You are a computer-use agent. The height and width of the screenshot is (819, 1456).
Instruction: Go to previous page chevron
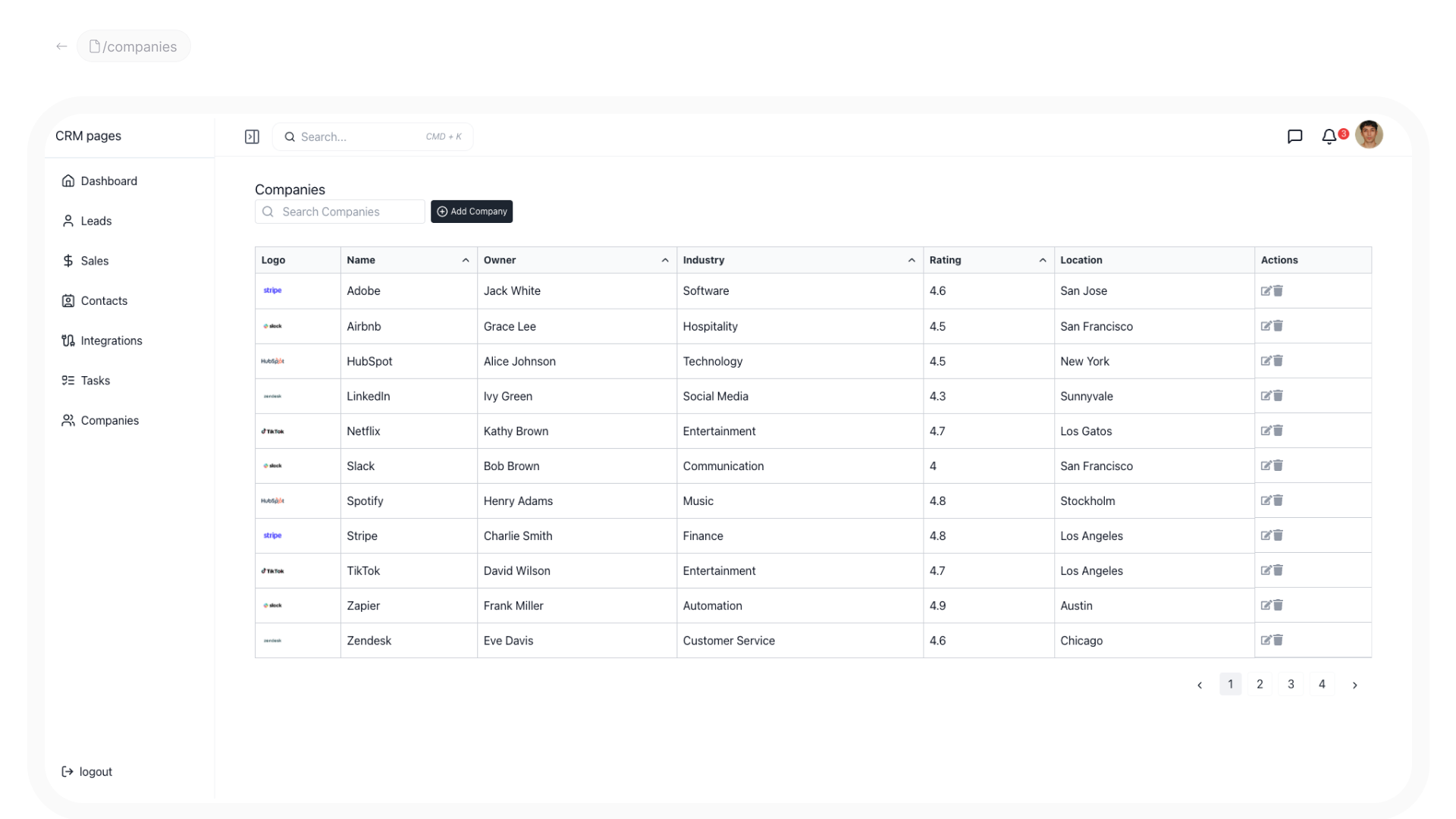point(1200,685)
